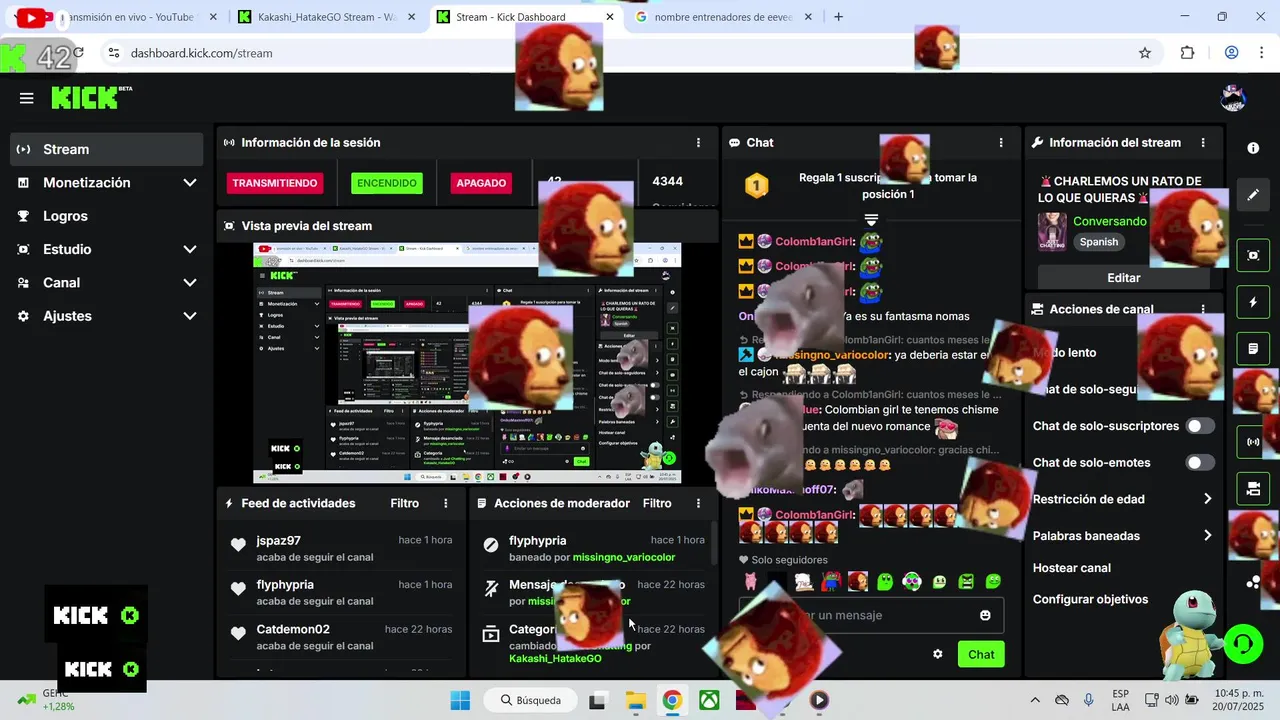The width and height of the screenshot is (1280, 720).
Task: Click the chat collapse arrow under the gift banner
Action: (x=871, y=219)
